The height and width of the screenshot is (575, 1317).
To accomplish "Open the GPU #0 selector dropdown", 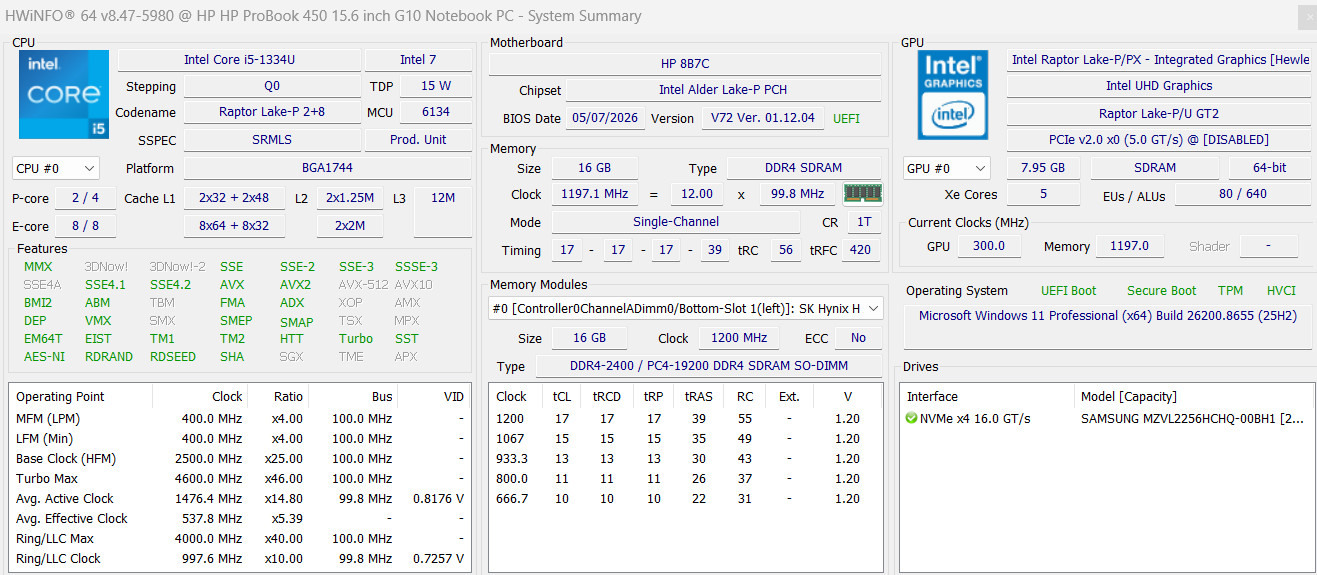I will tap(946, 168).
